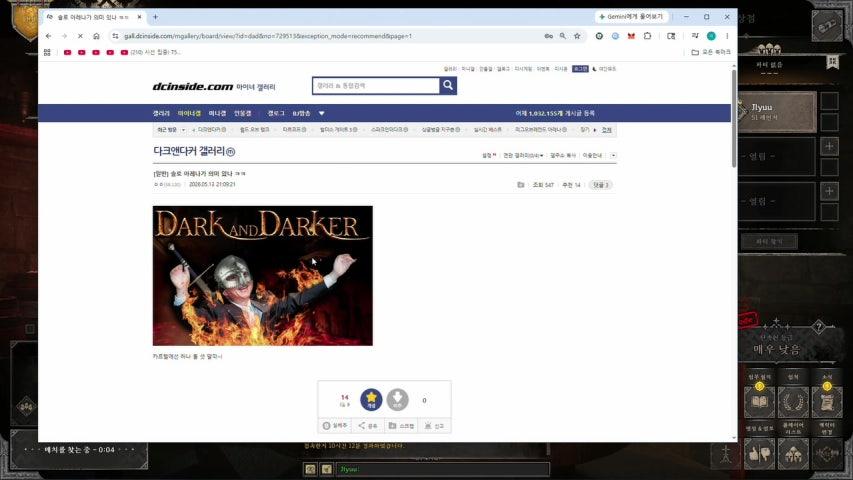Viewport: 853px width, 480px height.
Task: Click the red butterfly extension icon
Action: [x=631, y=36]
